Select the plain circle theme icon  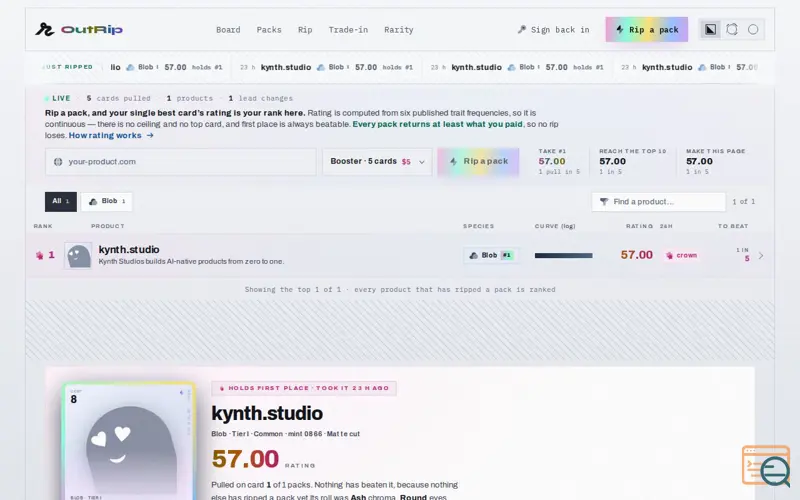pos(753,30)
